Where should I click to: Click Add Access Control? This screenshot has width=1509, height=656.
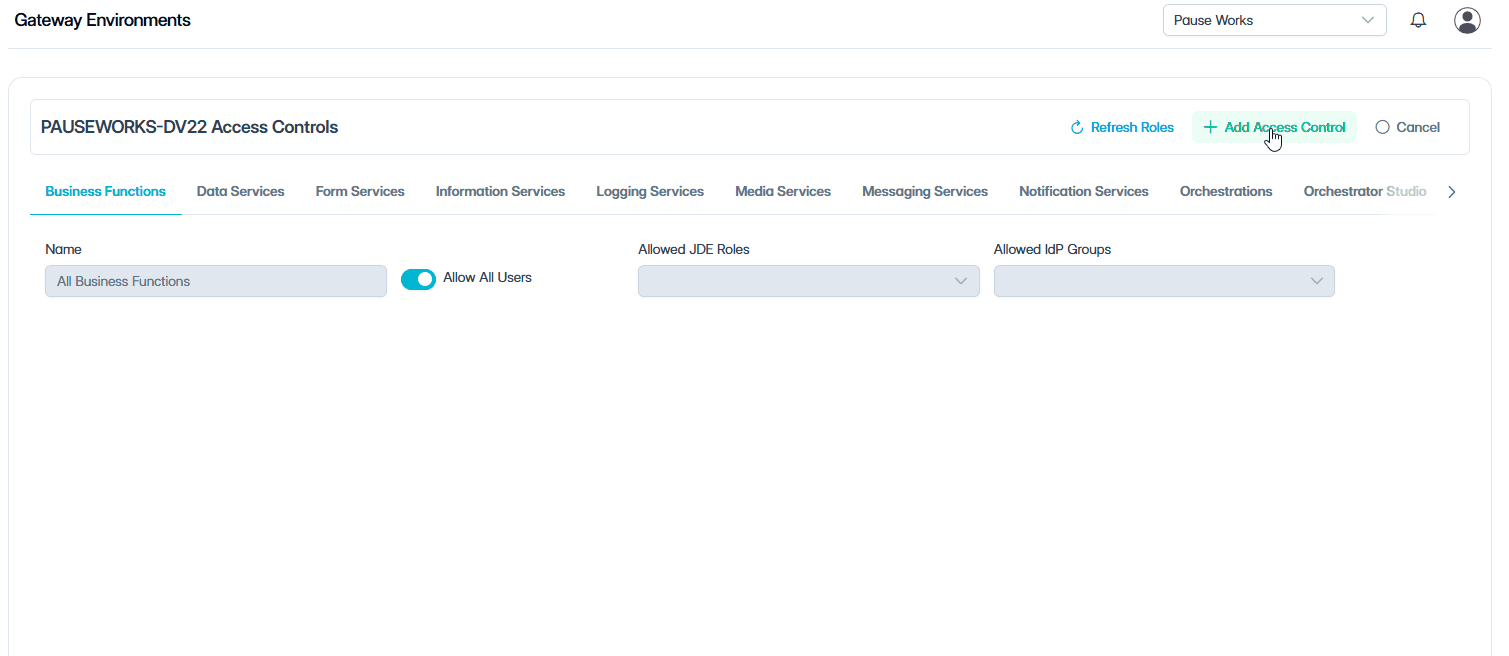[1274, 127]
